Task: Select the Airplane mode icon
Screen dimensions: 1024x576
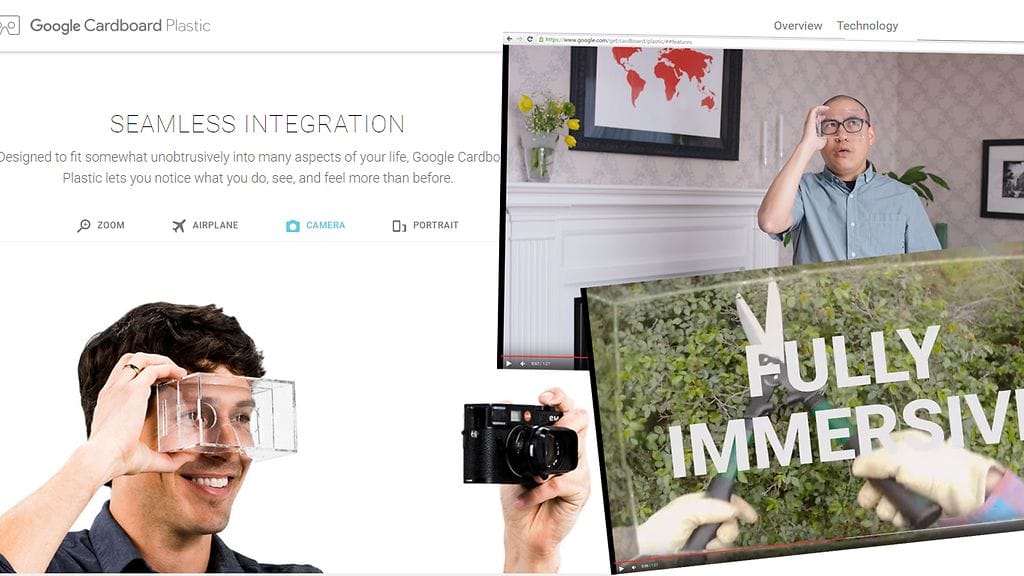Action: (178, 226)
